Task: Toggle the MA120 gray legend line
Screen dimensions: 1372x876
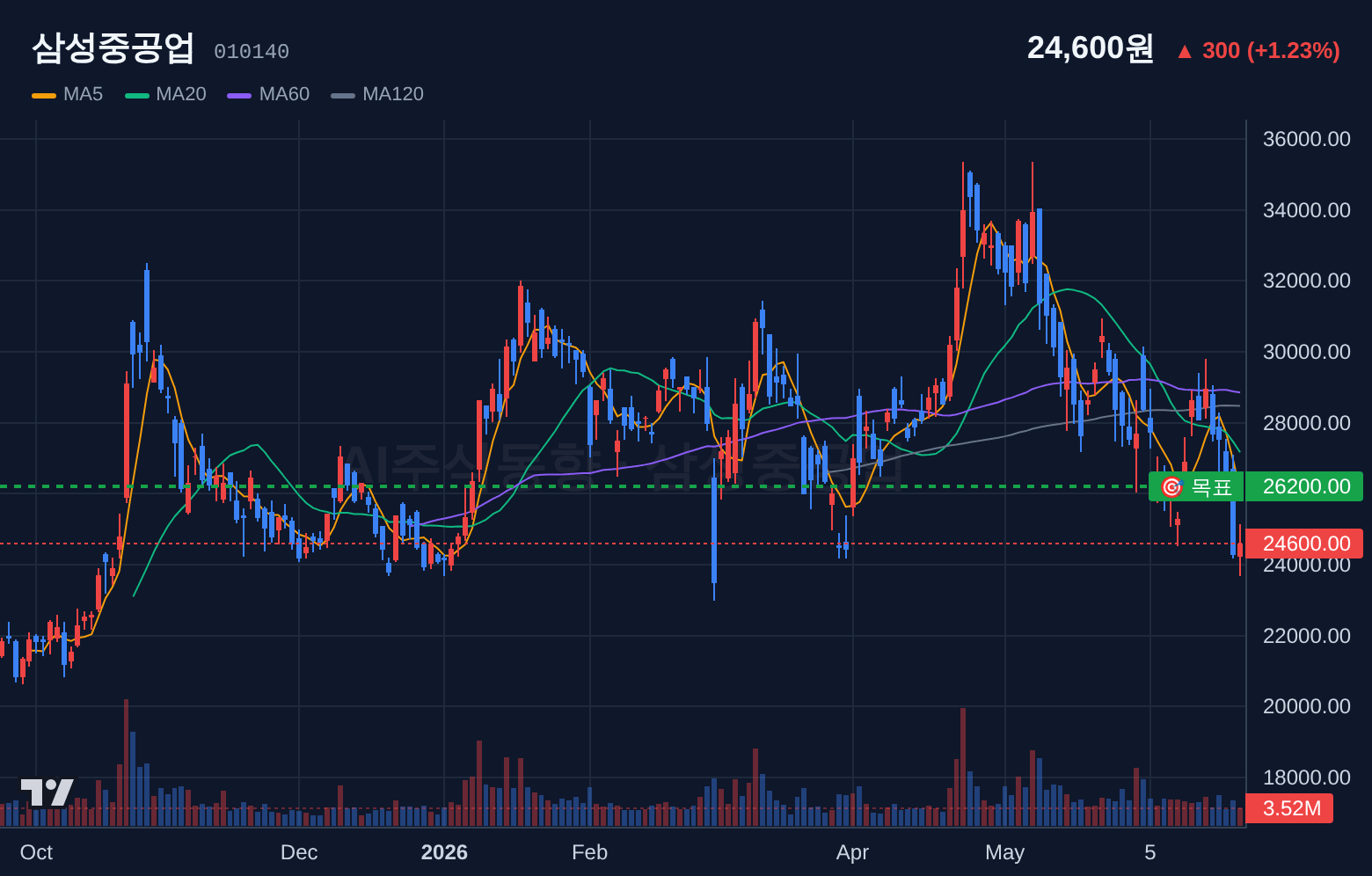Action: point(343,95)
